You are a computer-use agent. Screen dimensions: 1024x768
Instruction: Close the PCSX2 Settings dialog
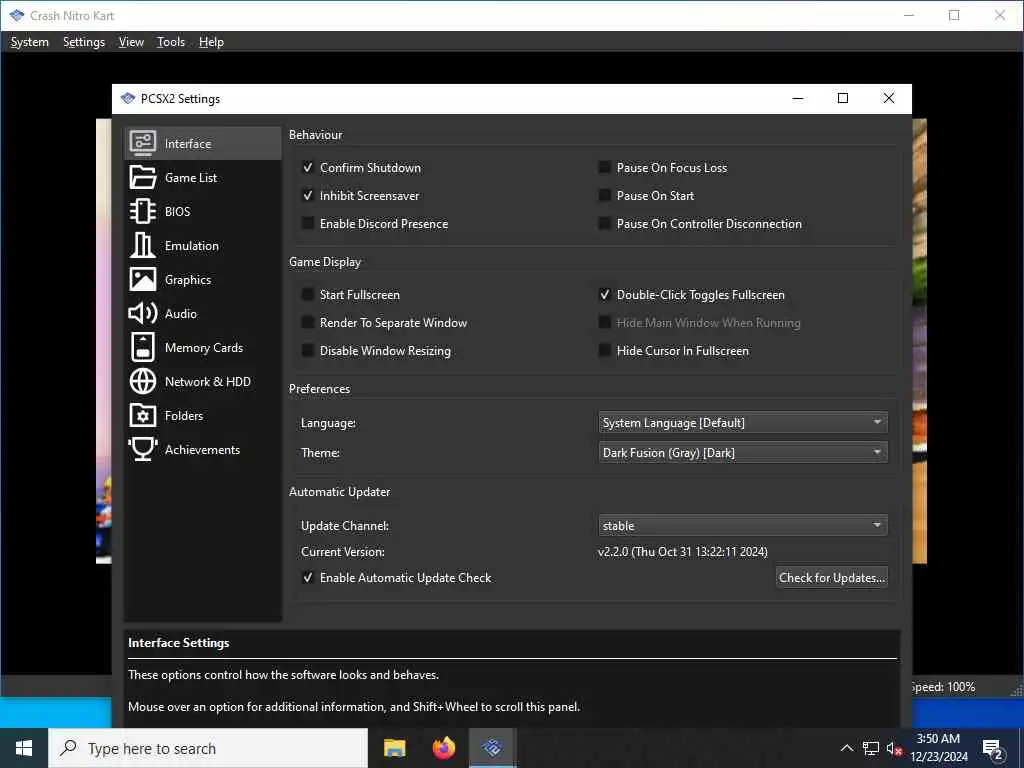[x=889, y=99]
